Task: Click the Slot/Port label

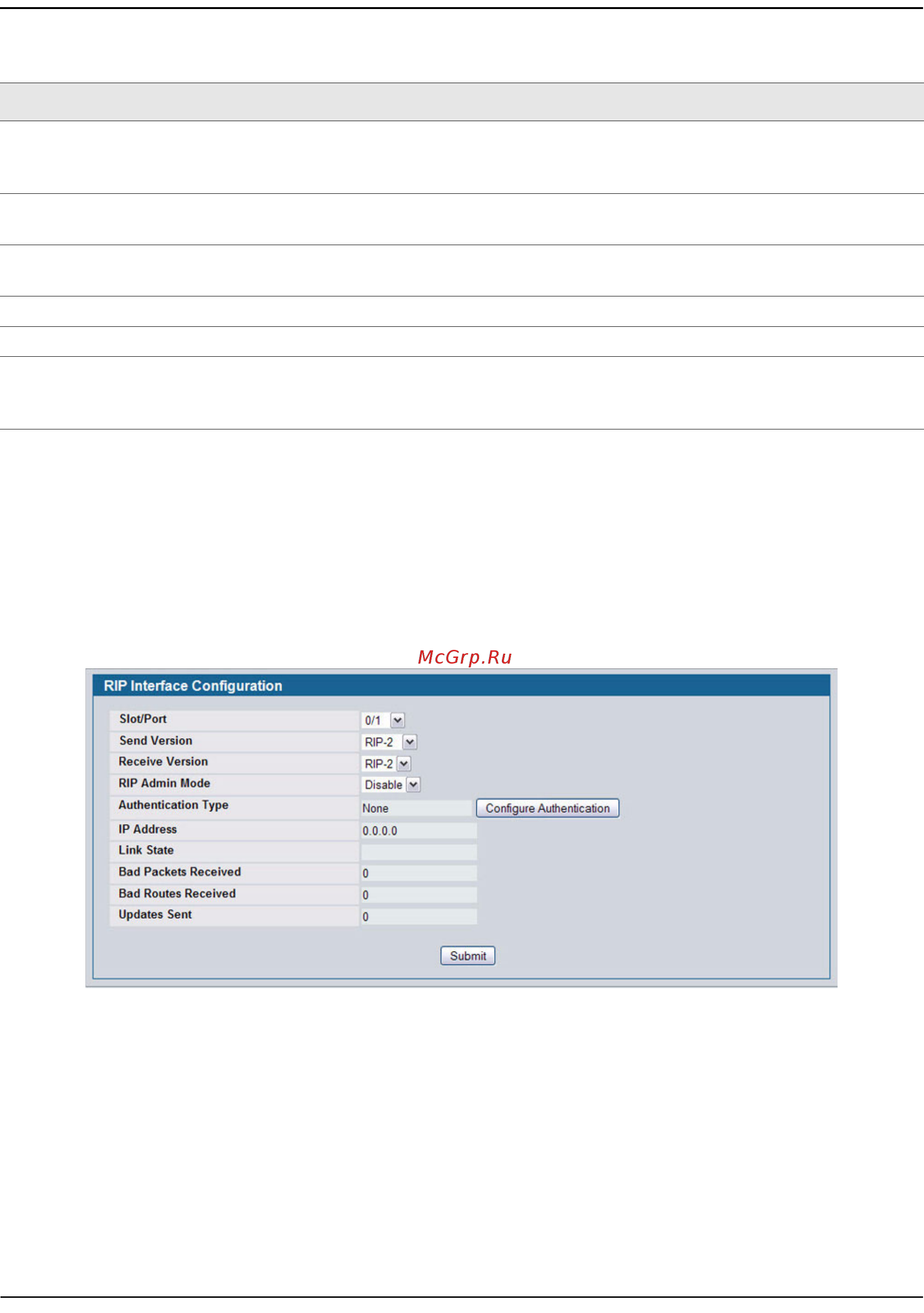Action: tap(143, 719)
